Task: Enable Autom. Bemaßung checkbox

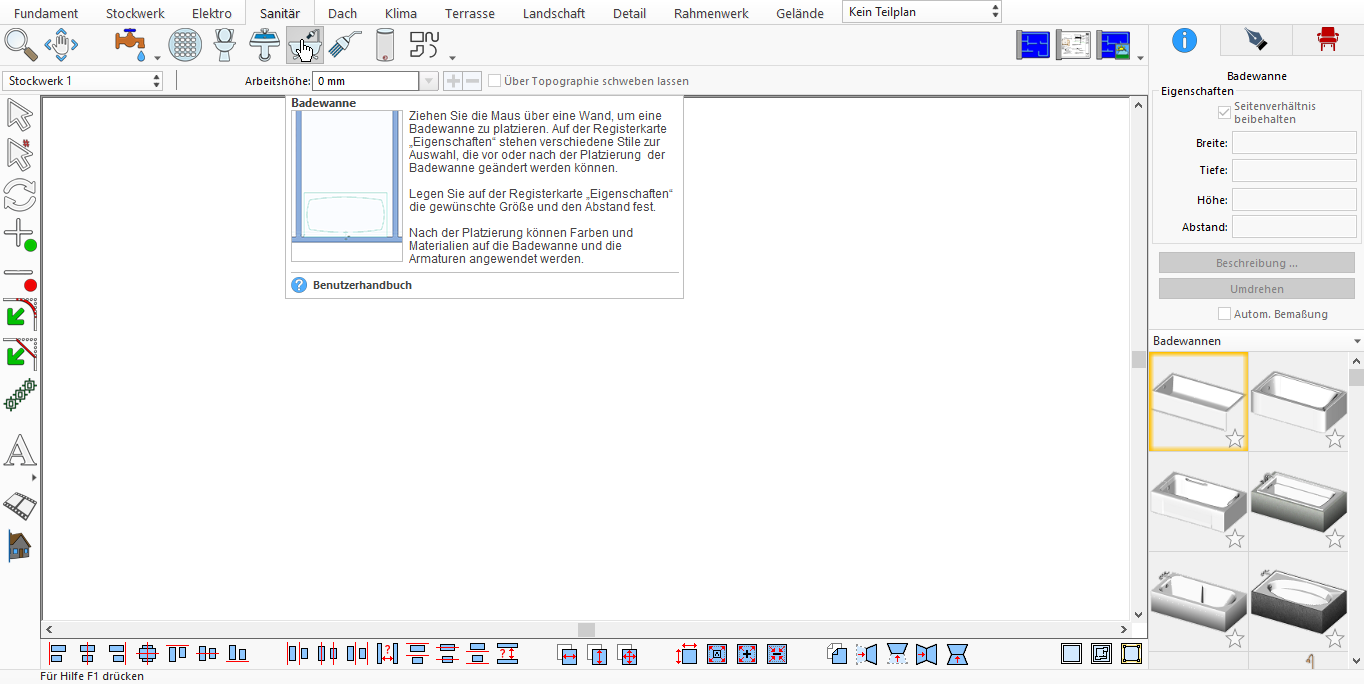Action: click(1224, 314)
